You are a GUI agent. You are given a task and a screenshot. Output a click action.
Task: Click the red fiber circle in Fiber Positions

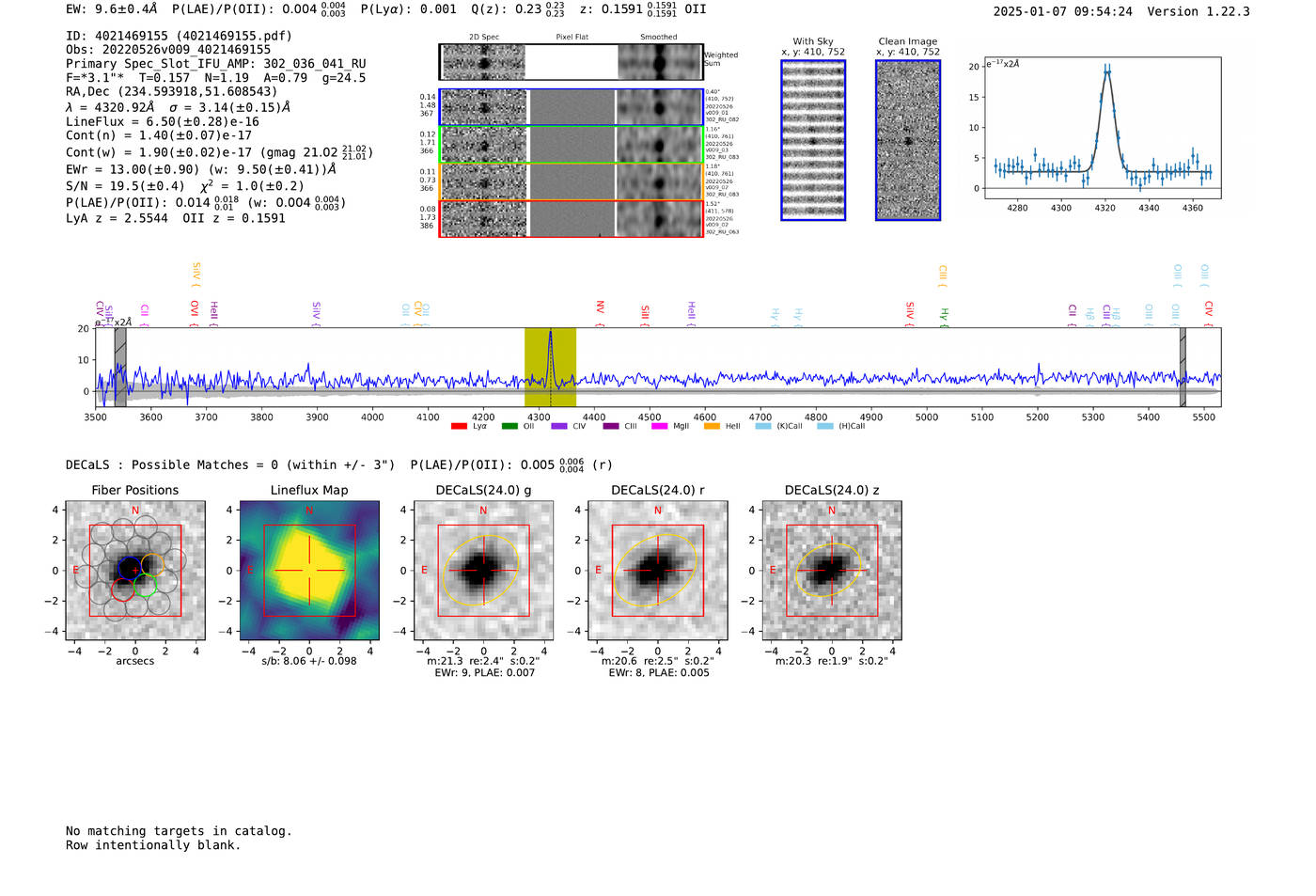pos(123,589)
